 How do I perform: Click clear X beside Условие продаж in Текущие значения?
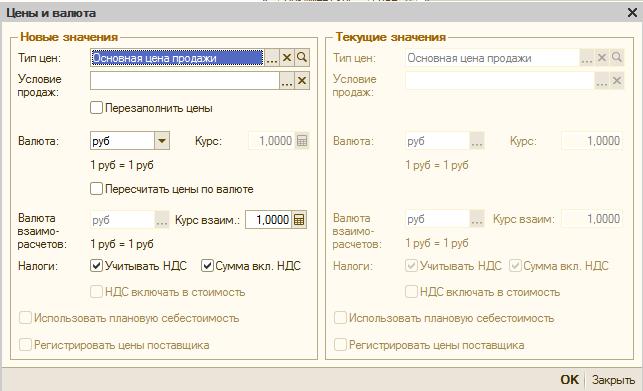pyautogui.click(x=617, y=81)
